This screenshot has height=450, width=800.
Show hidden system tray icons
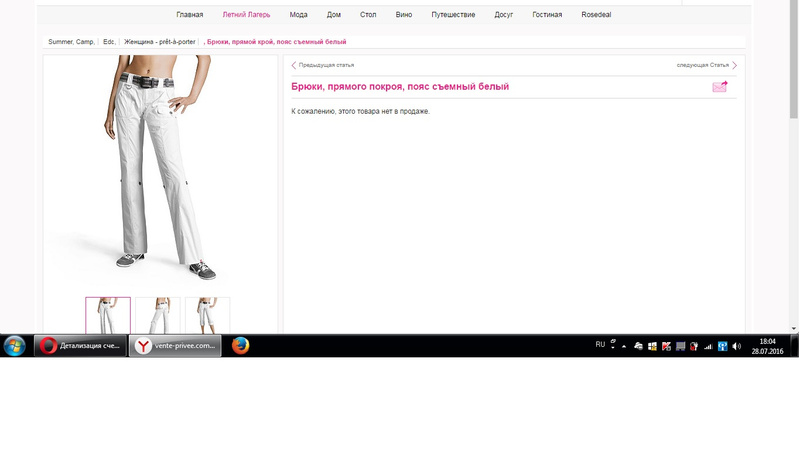624,346
